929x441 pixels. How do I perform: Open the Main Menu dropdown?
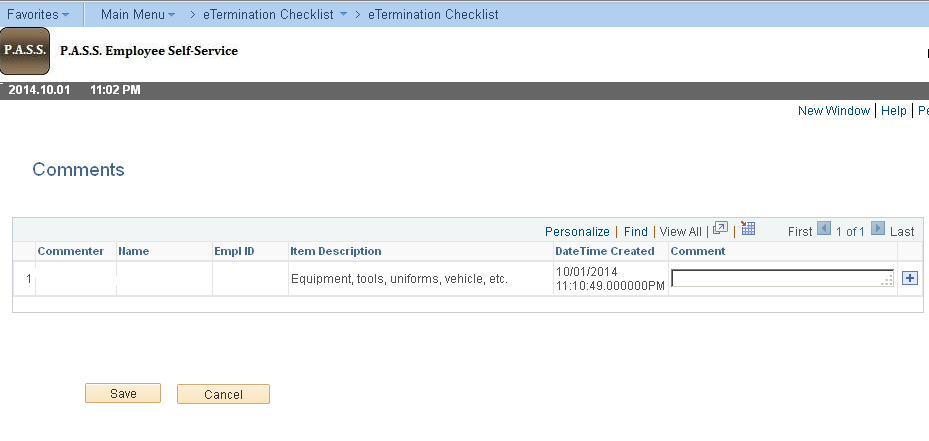tap(138, 14)
